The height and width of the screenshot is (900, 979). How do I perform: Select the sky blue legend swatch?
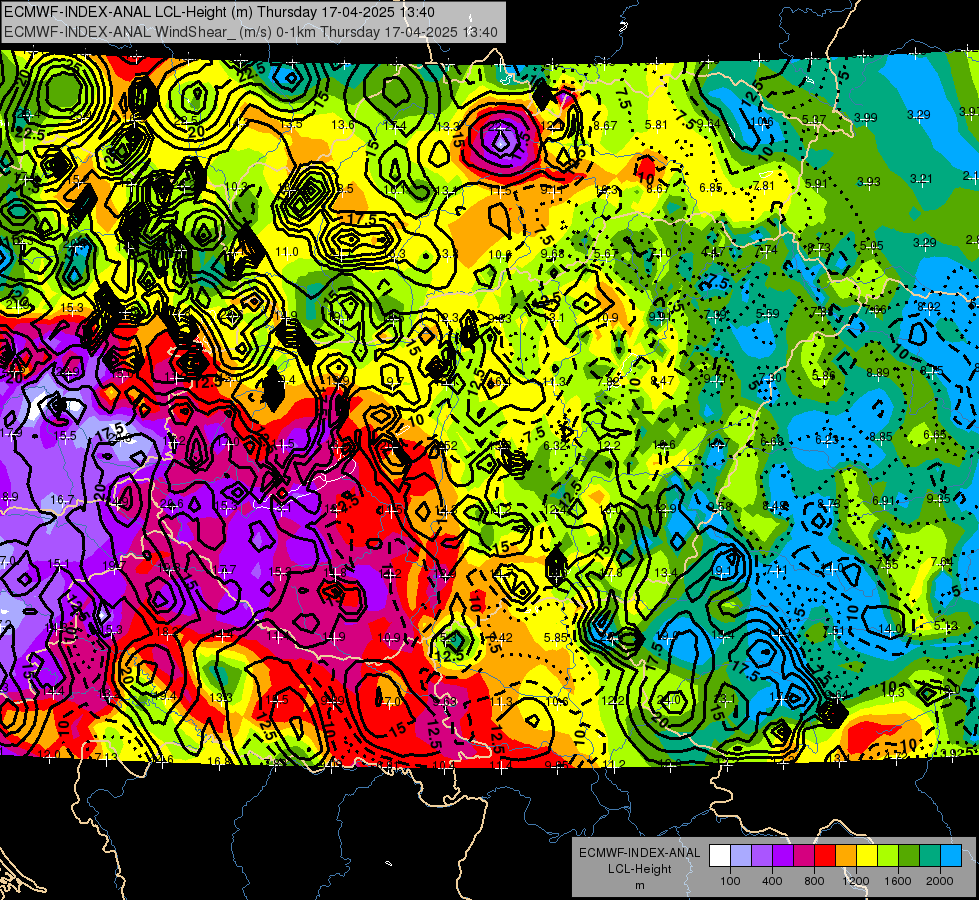click(951, 856)
